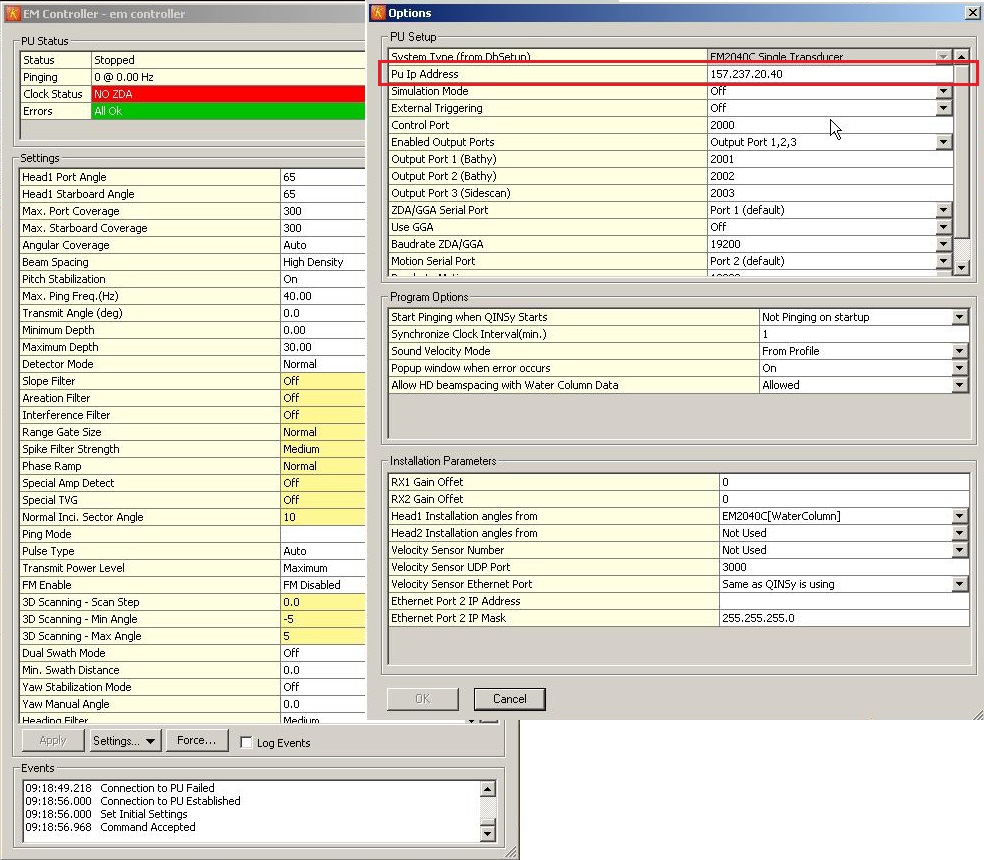Expand Sound Velocity Mode dropdown
This screenshot has height=860, width=984.
[x=959, y=352]
